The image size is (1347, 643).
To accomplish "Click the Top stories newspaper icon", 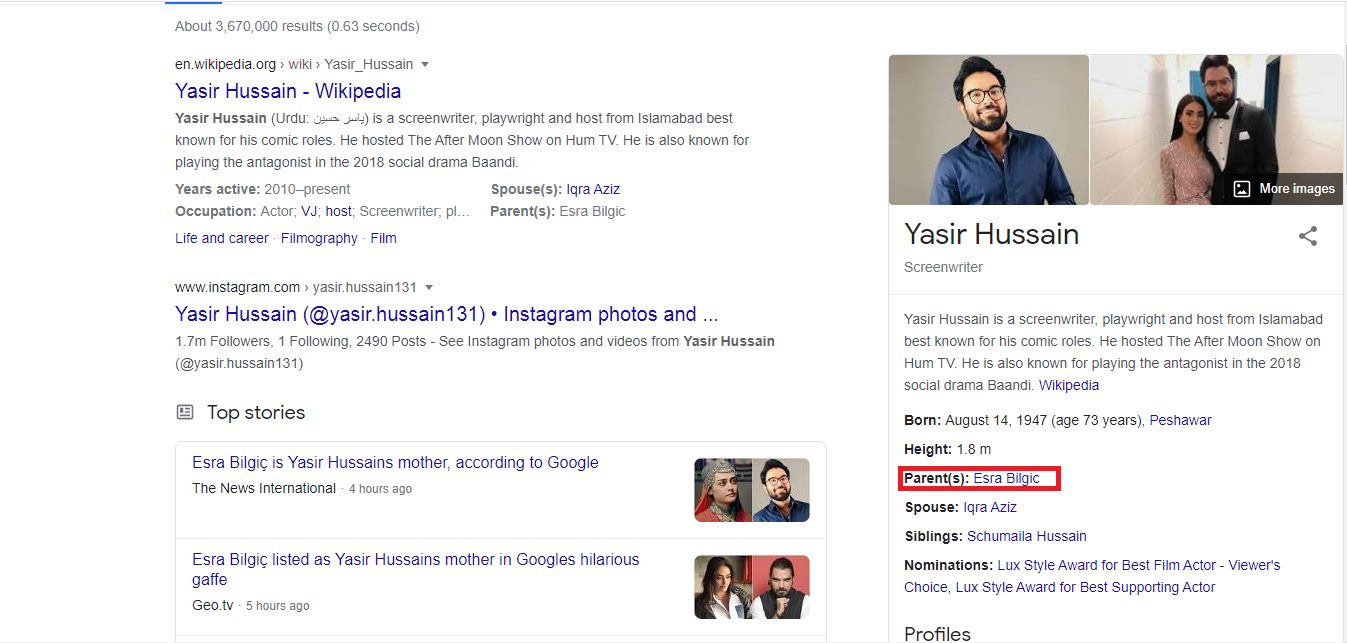I will (184, 412).
